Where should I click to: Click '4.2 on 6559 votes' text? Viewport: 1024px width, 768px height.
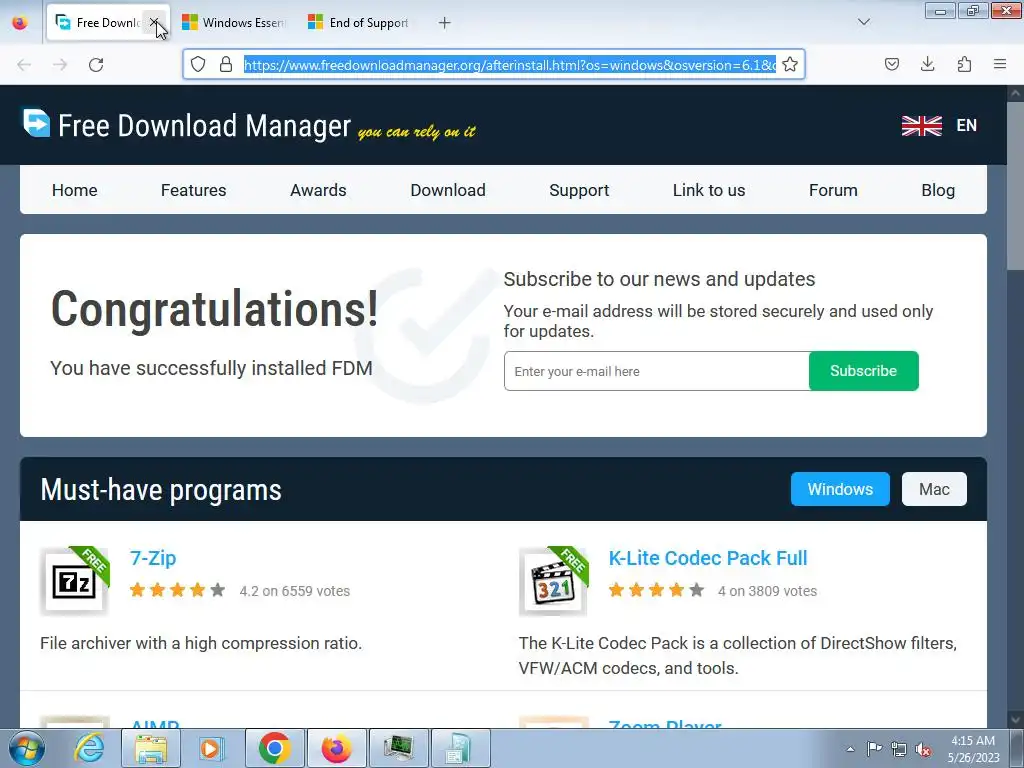295,591
